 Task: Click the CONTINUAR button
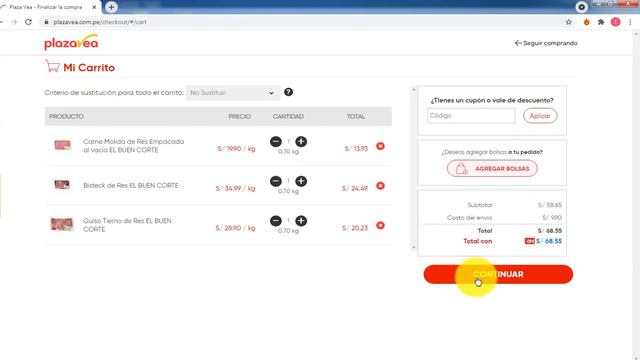(x=498, y=274)
